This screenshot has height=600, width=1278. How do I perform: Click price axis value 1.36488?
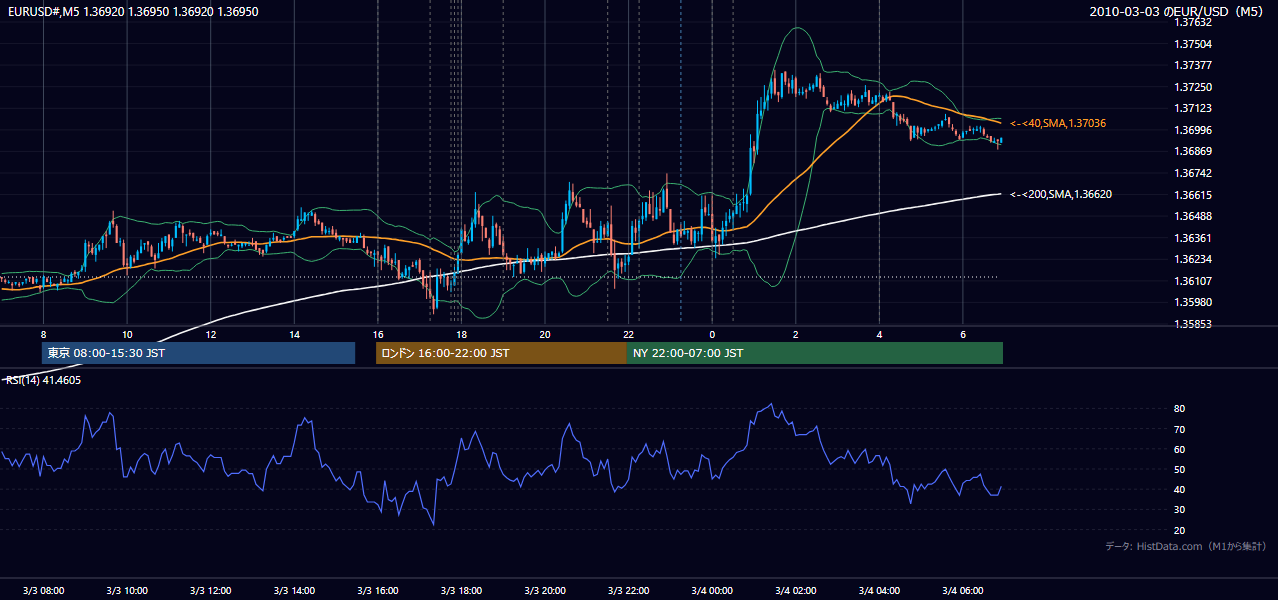[x=1192, y=216]
